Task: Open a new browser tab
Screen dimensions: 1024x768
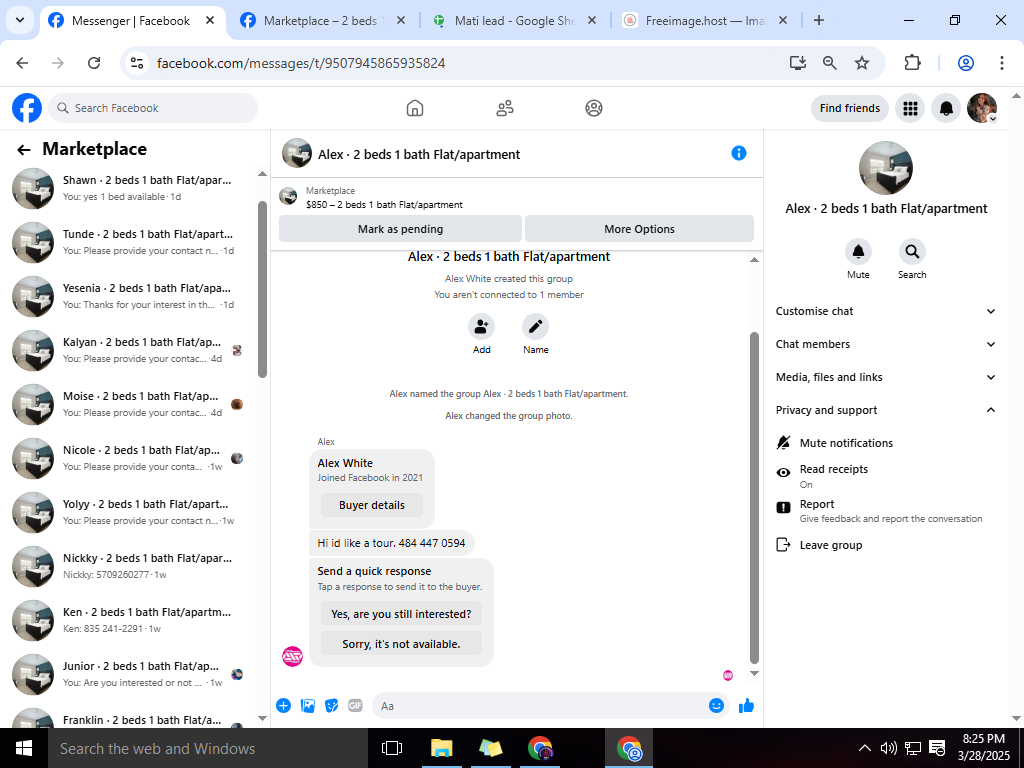Action: (819, 20)
